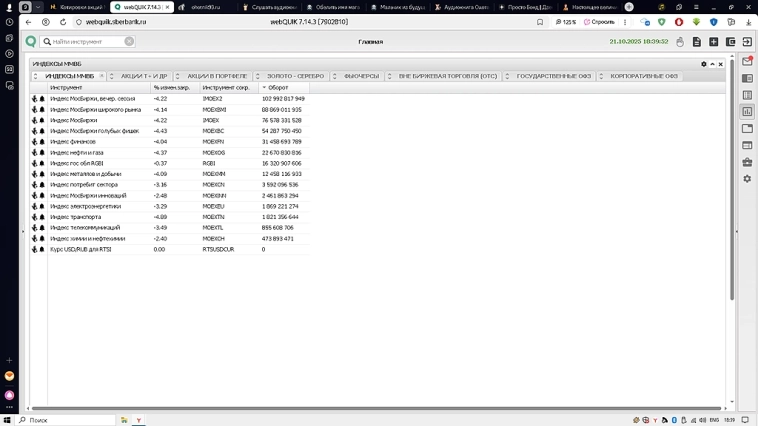
Task: Open the mail messages icon in right sidebar
Action: point(747,61)
